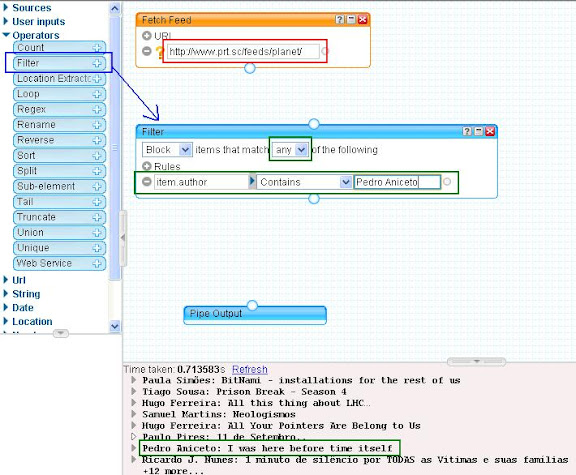Viewport: 576px width, 475px height.
Task: Expand the Pedro Aniceto feed item
Action: point(134,448)
